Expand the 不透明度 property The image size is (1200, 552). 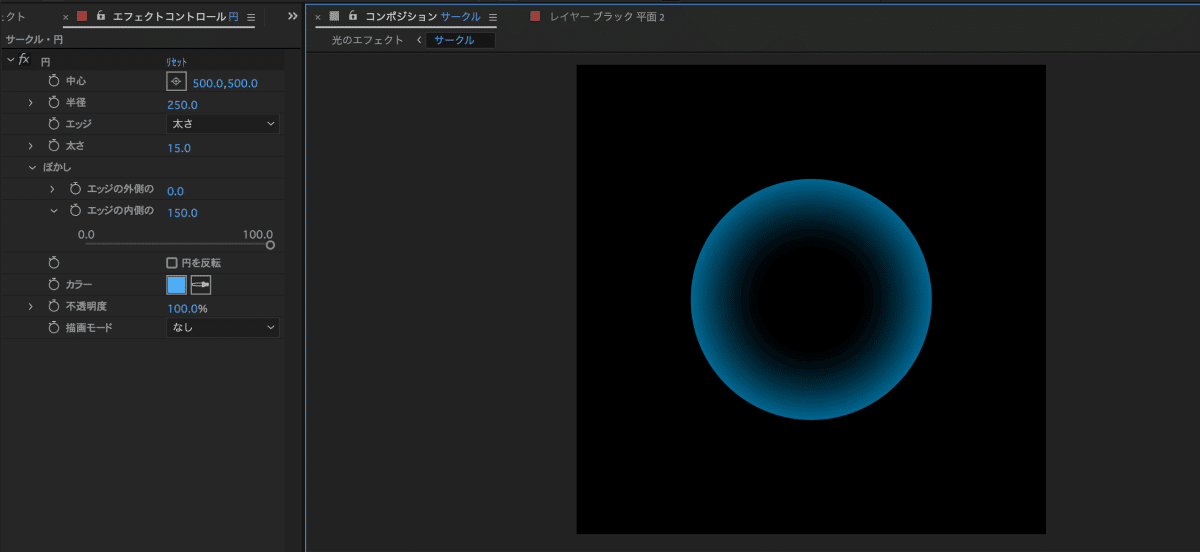coord(31,306)
